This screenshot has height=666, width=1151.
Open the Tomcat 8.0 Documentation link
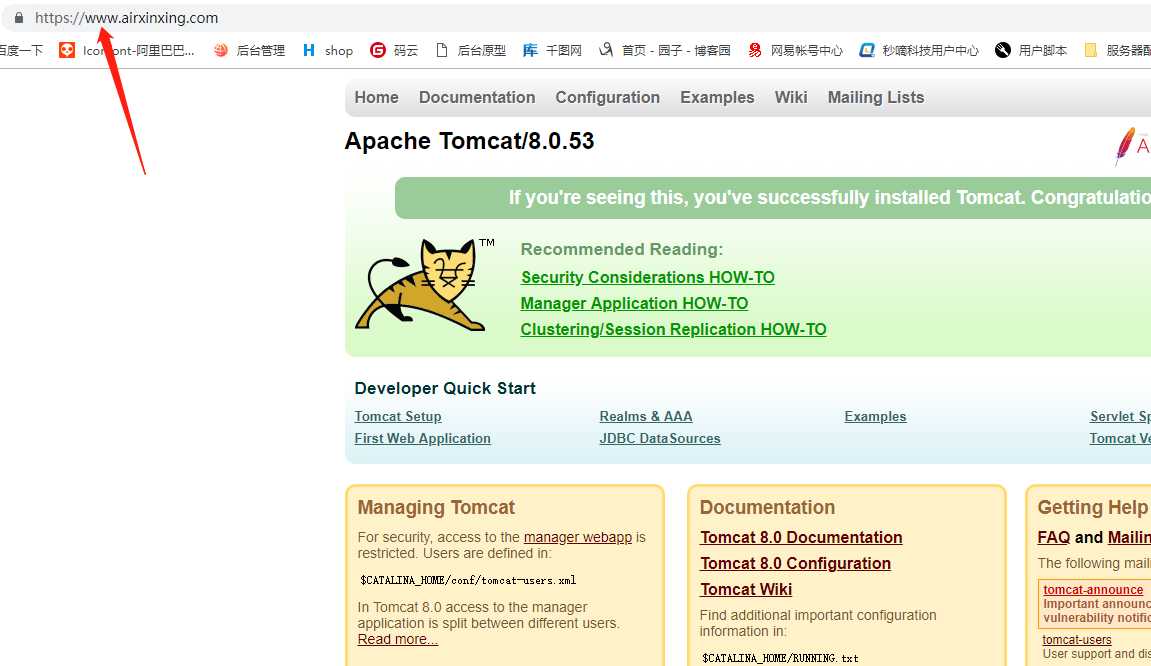[x=801, y=537]
